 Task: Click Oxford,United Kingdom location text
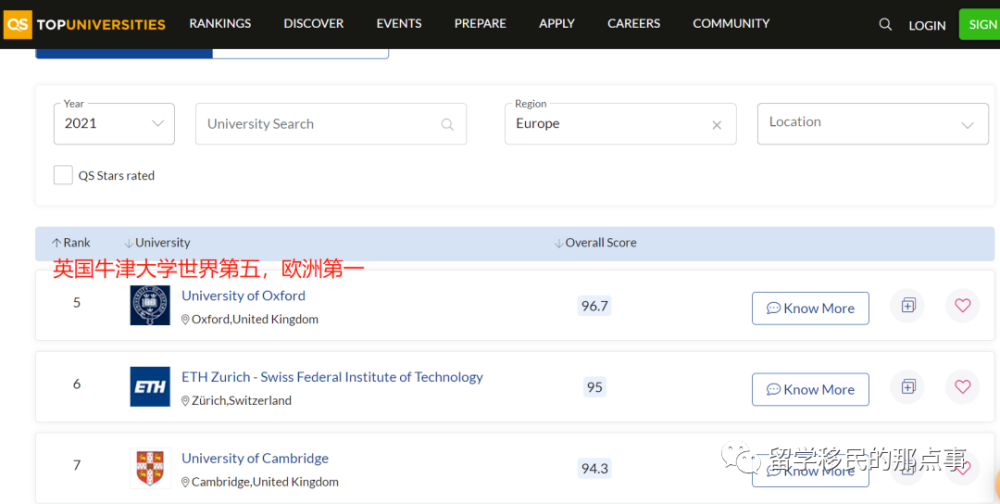click(x=255, y=319)
